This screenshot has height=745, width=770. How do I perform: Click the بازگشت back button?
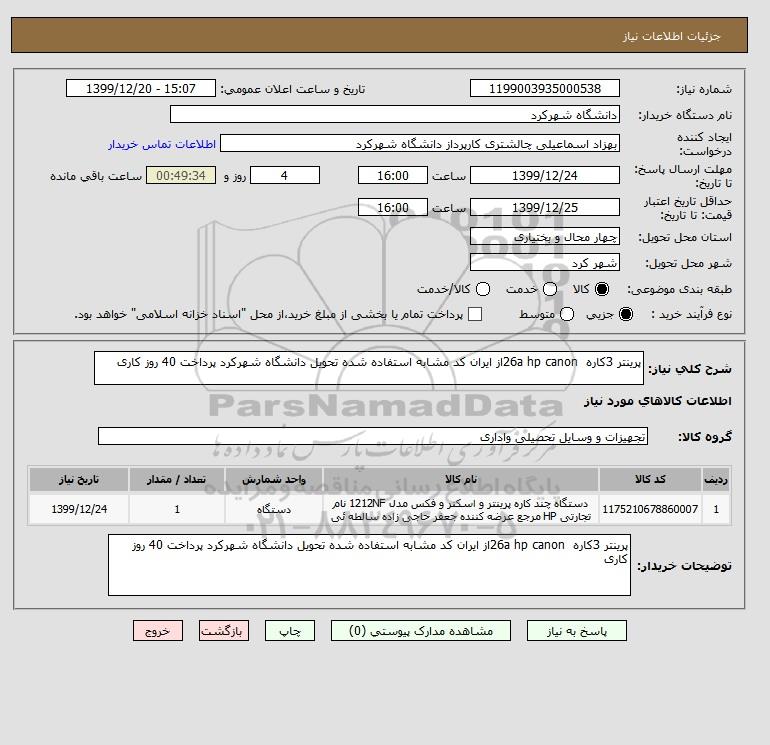click(x=224, y=631)
